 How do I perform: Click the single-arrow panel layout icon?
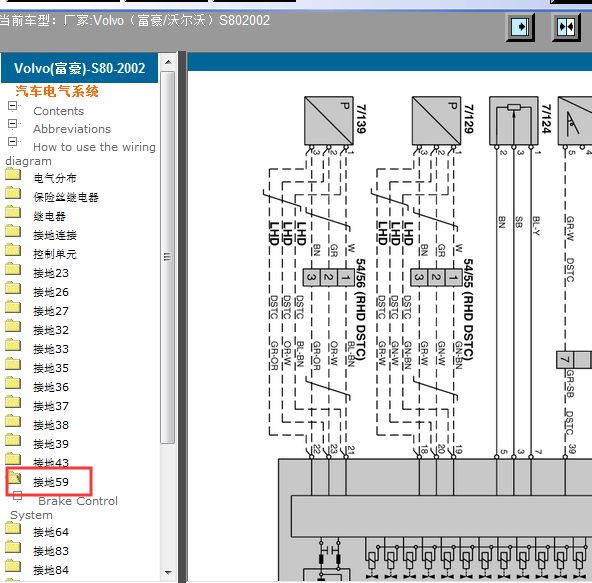point(520,27)
